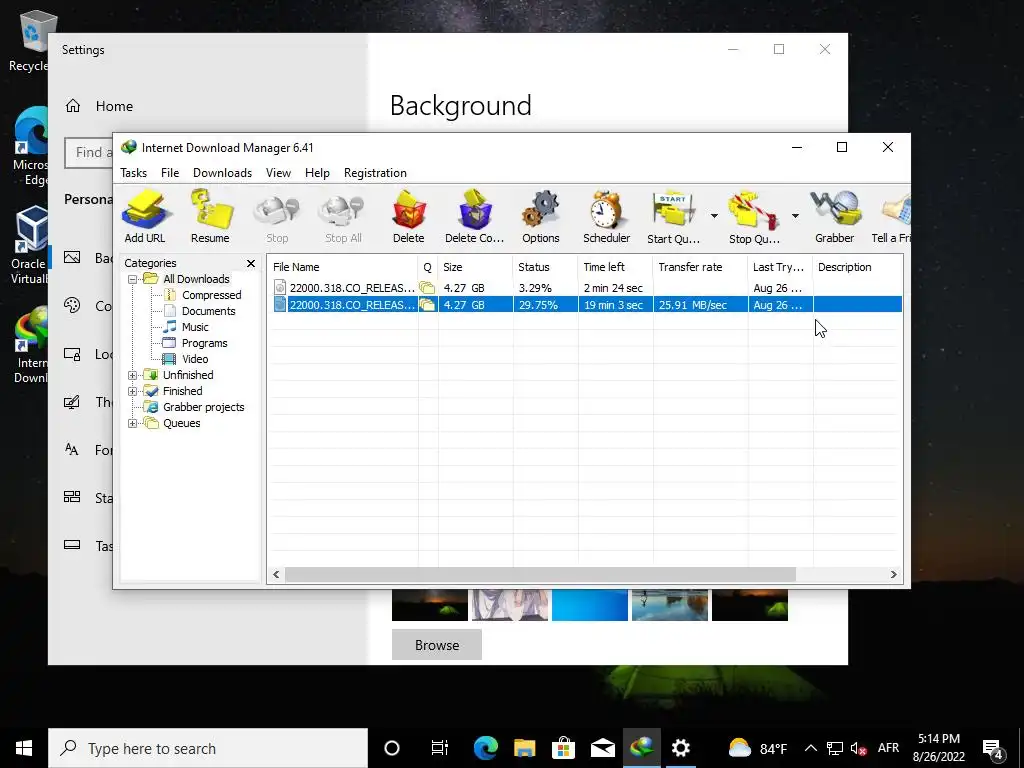Open the Downloads menu

pyautogui.click(x=222, y=173)
